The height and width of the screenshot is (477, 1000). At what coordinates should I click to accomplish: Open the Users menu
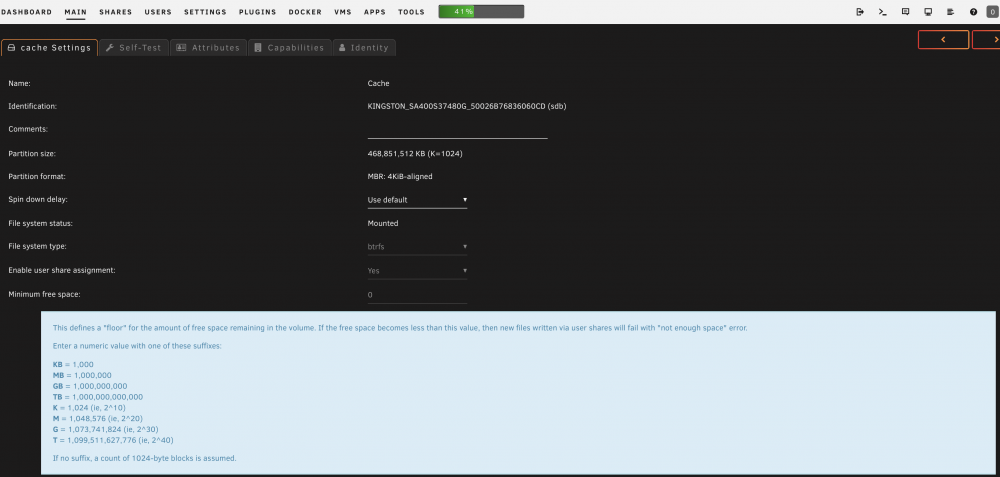pos(158,12)
